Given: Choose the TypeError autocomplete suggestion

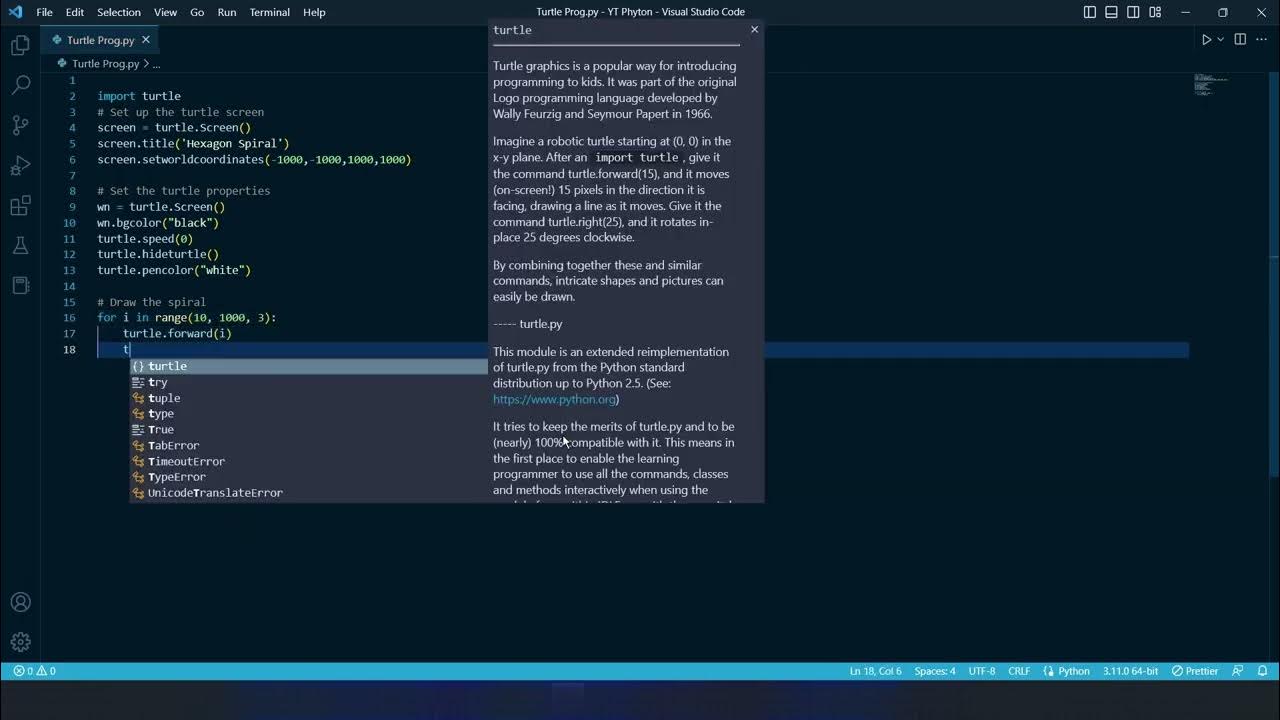Looking at the screenshot, I should (x=309, y=477).
